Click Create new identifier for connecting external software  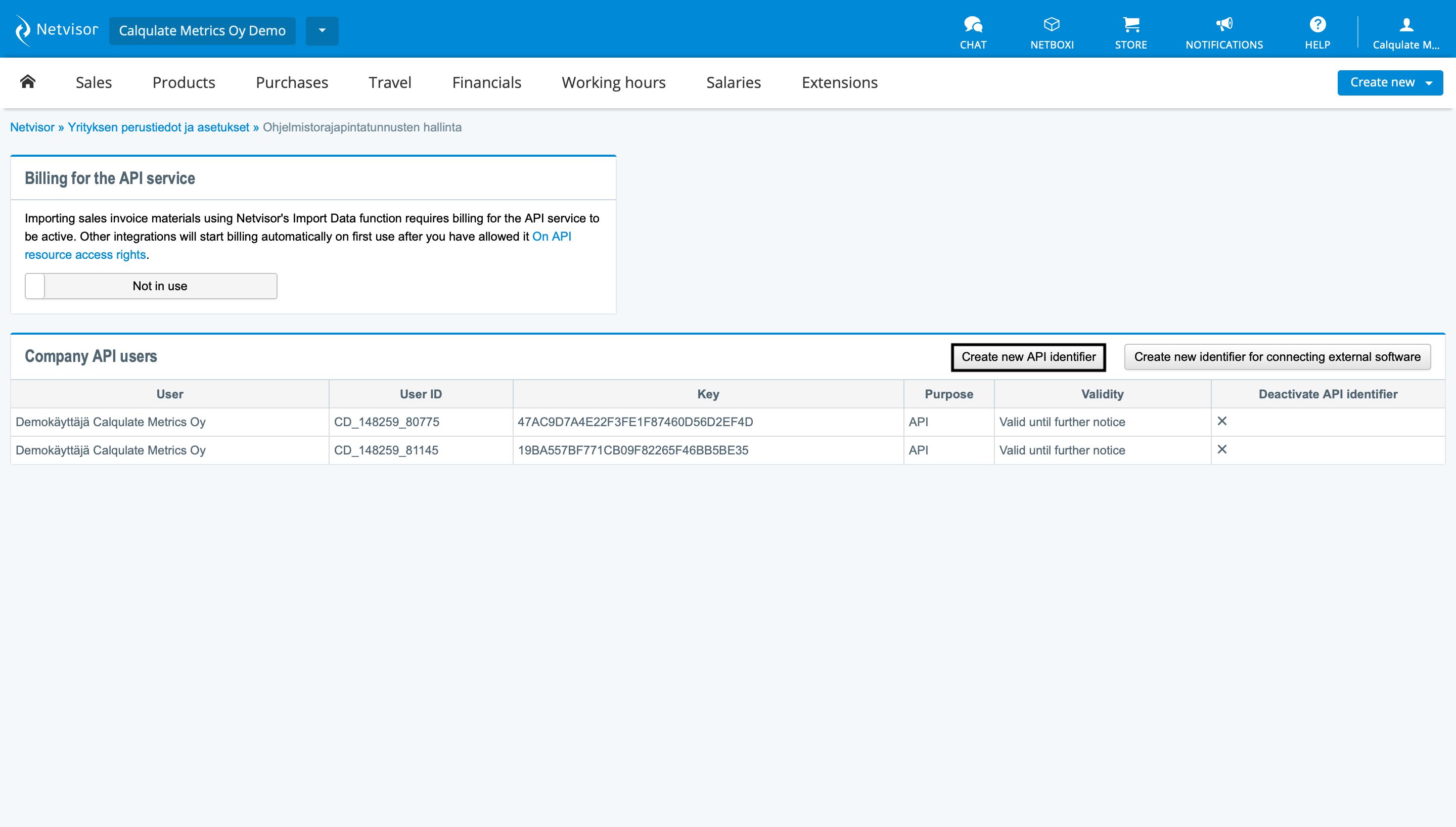point(1277,357)
